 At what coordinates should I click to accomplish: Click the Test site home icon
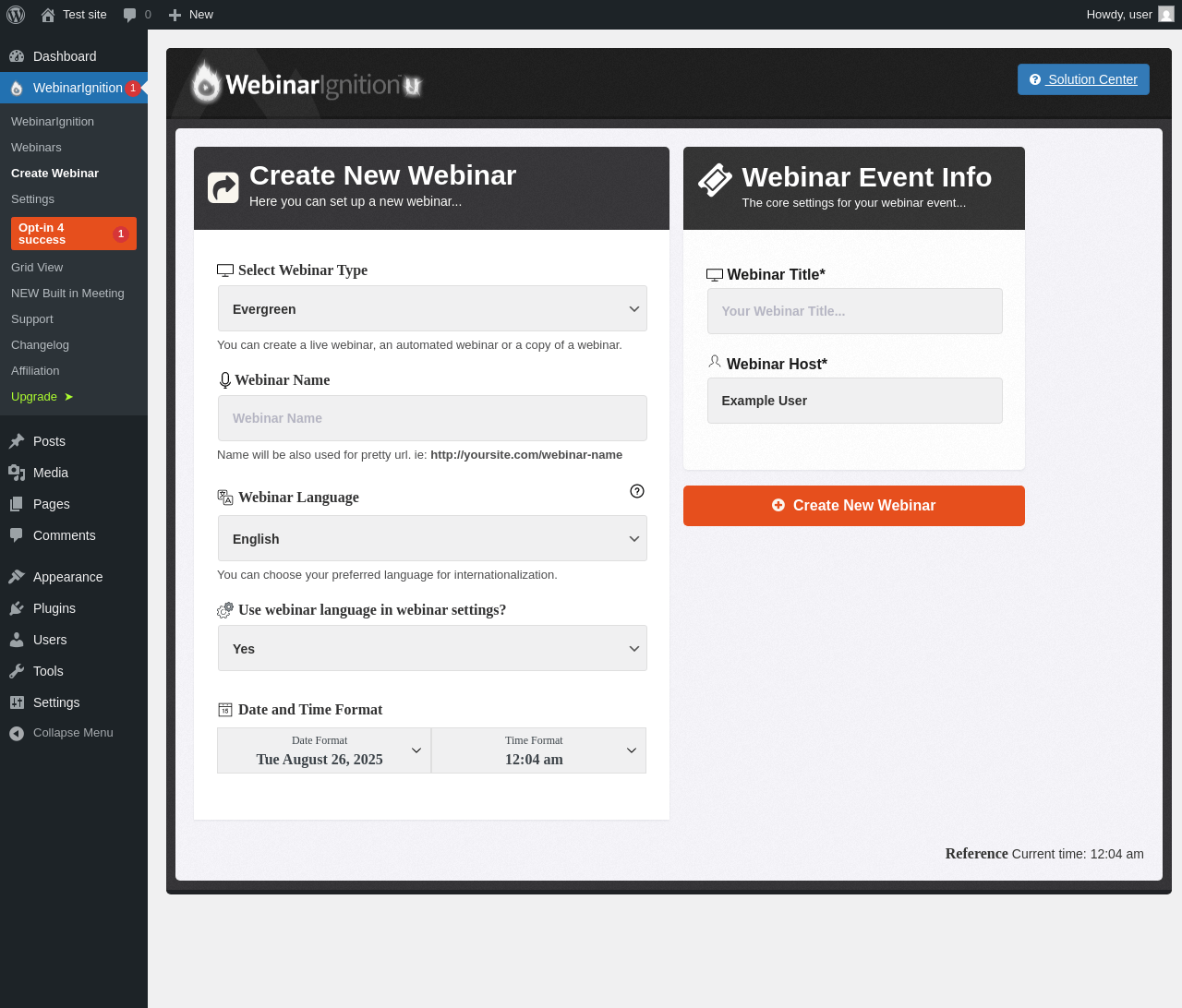pyautogui.click(x=48, y=15)
